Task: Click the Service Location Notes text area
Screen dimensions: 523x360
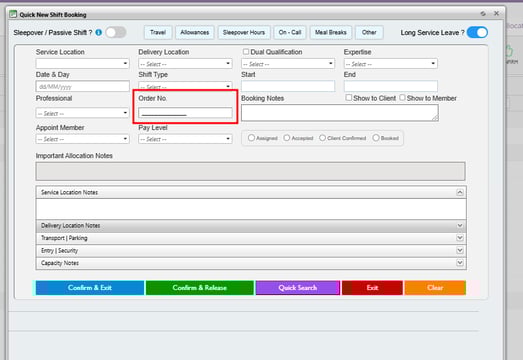Action: 251,209
